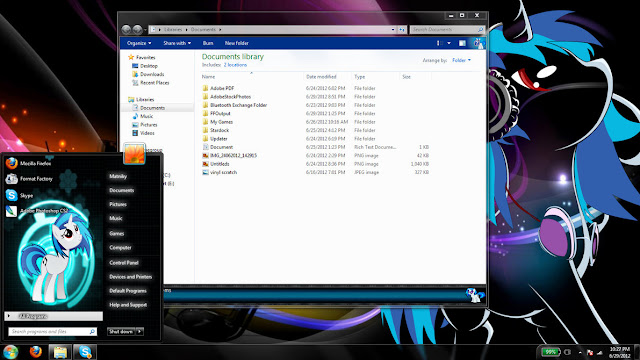Open Documents from the Start menu
The width and height of the screenshot is (640, 360).
121,190
